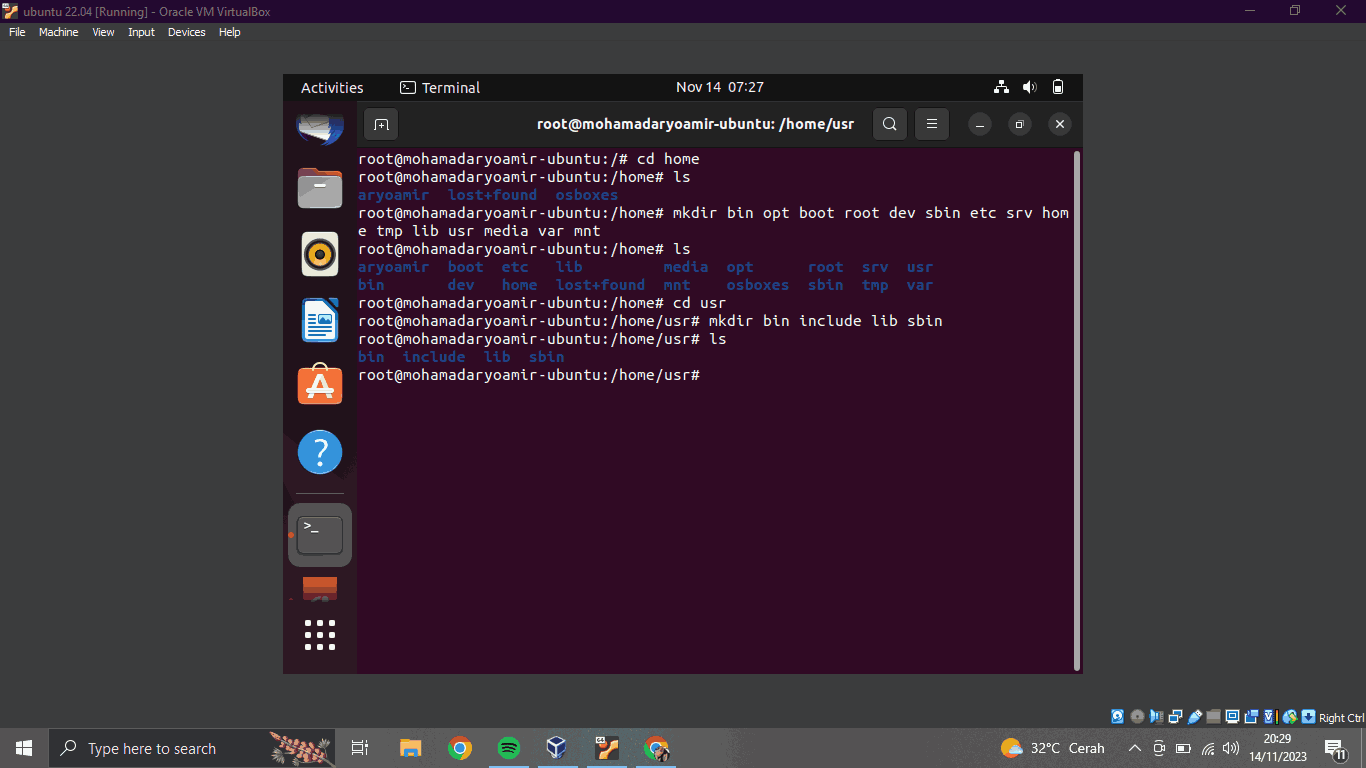1366x768 pixels.
Task: Open VirtualBox Devices menu
Action: (186, 32)
